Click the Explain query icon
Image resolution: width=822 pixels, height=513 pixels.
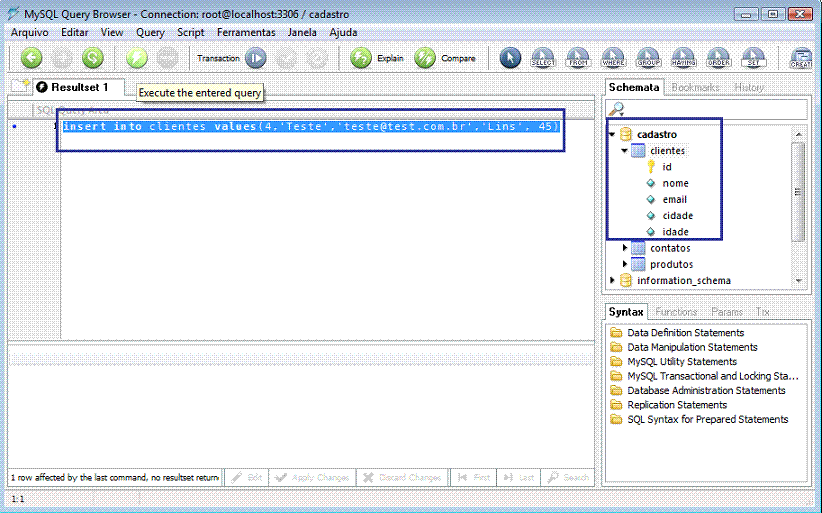coord(361,58)
